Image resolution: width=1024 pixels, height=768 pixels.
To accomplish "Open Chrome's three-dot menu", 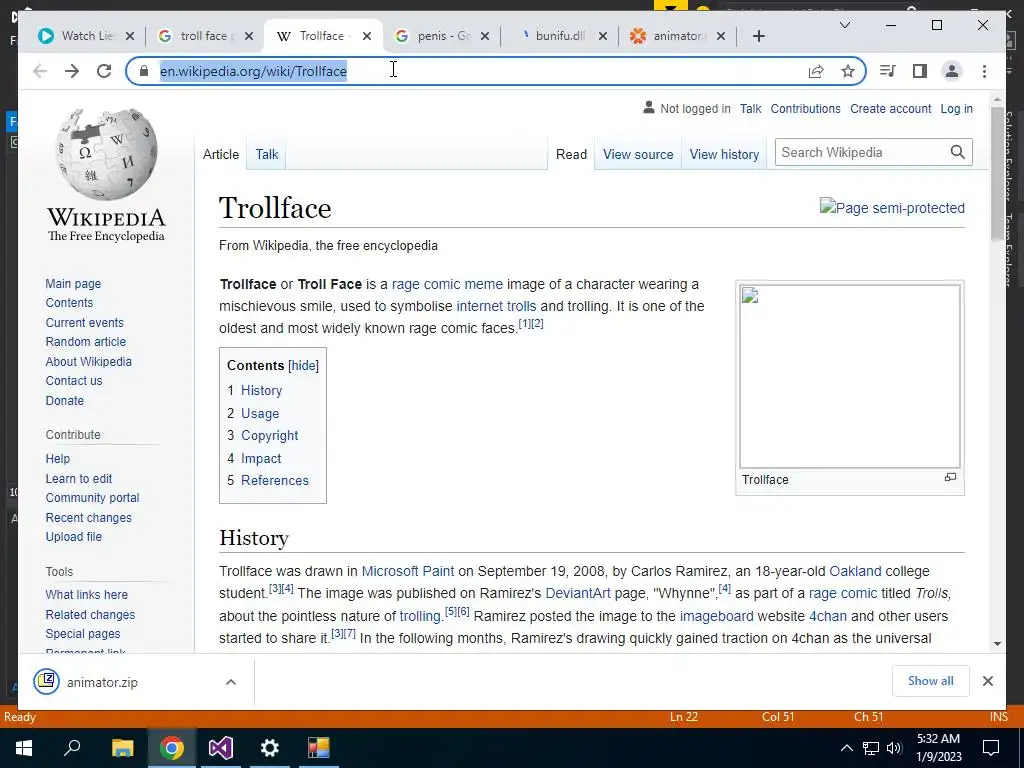I will point(984,71).
